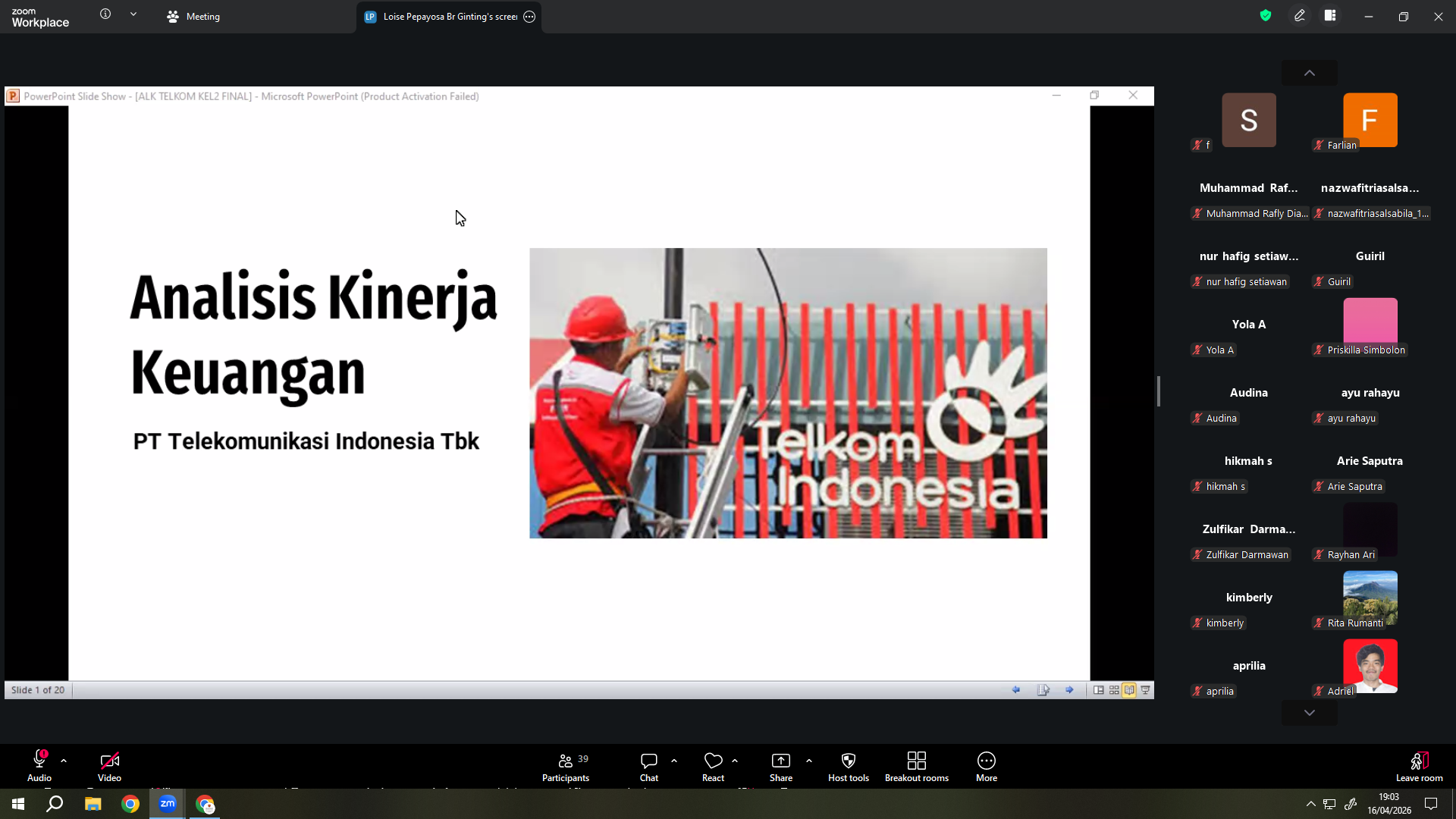Open the React emoji picker
This screenshot has height=819, width=1456.
[713, 766]
